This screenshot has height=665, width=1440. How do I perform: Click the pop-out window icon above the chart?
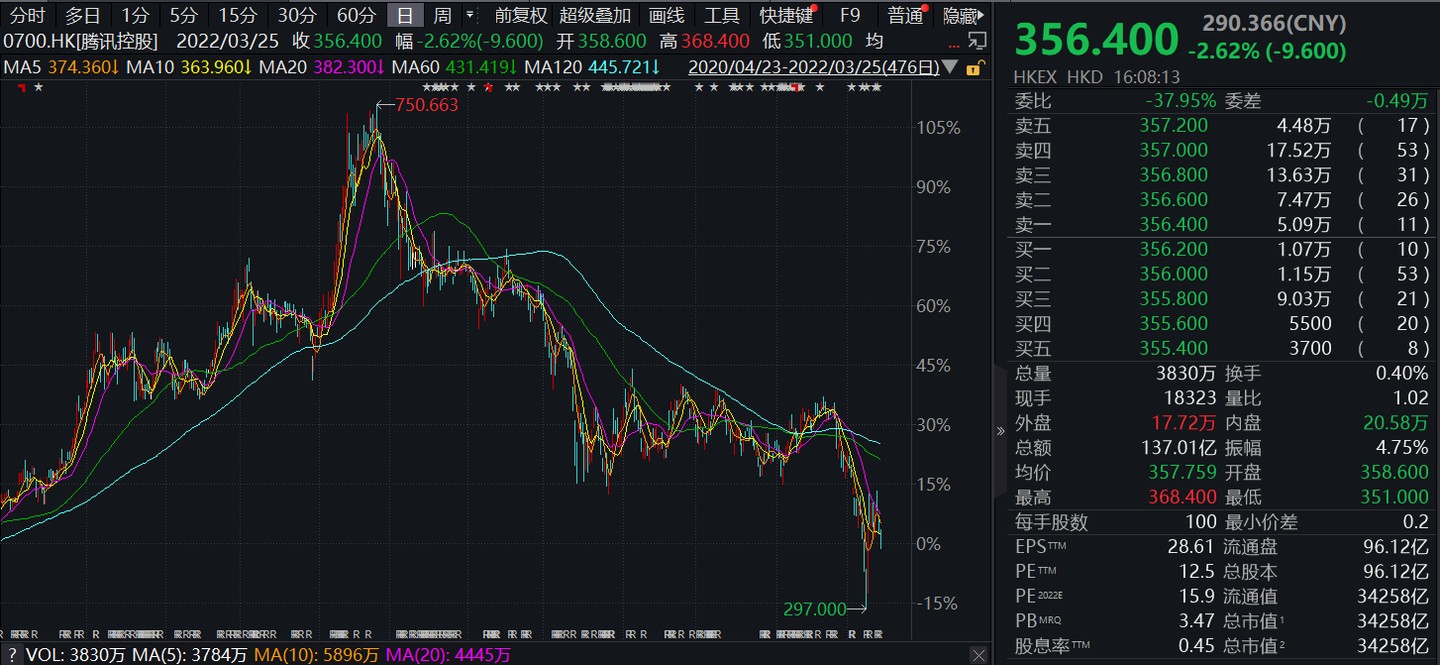978,41
